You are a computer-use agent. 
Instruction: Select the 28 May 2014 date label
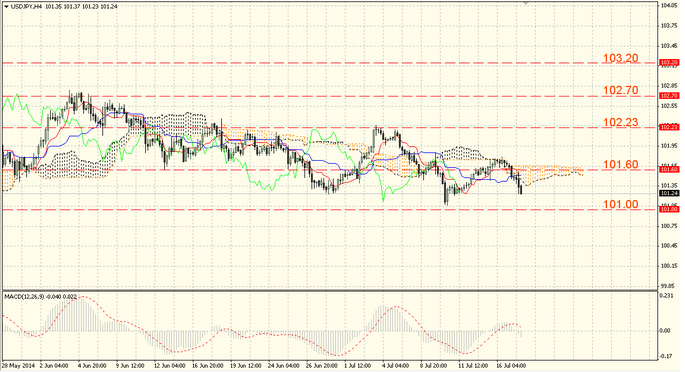pos(19,365)
